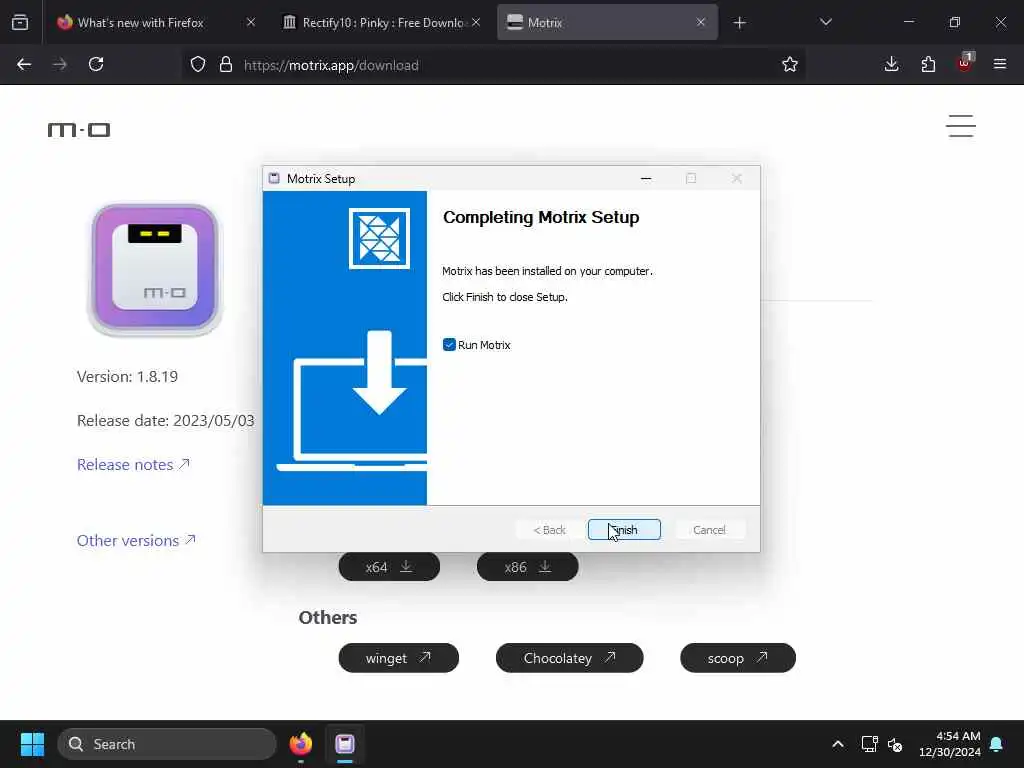Open Firefox View icon
This screenshot has width=1024, height=768.
[20, 23]
